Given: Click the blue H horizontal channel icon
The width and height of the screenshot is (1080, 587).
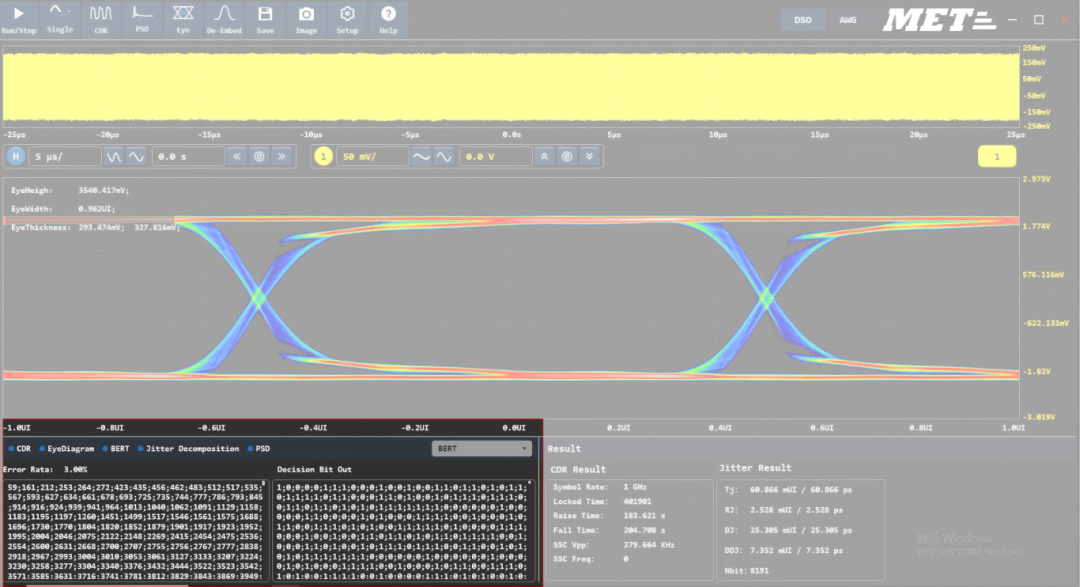Looking at the screenshot, I should (x=15, y=156).
